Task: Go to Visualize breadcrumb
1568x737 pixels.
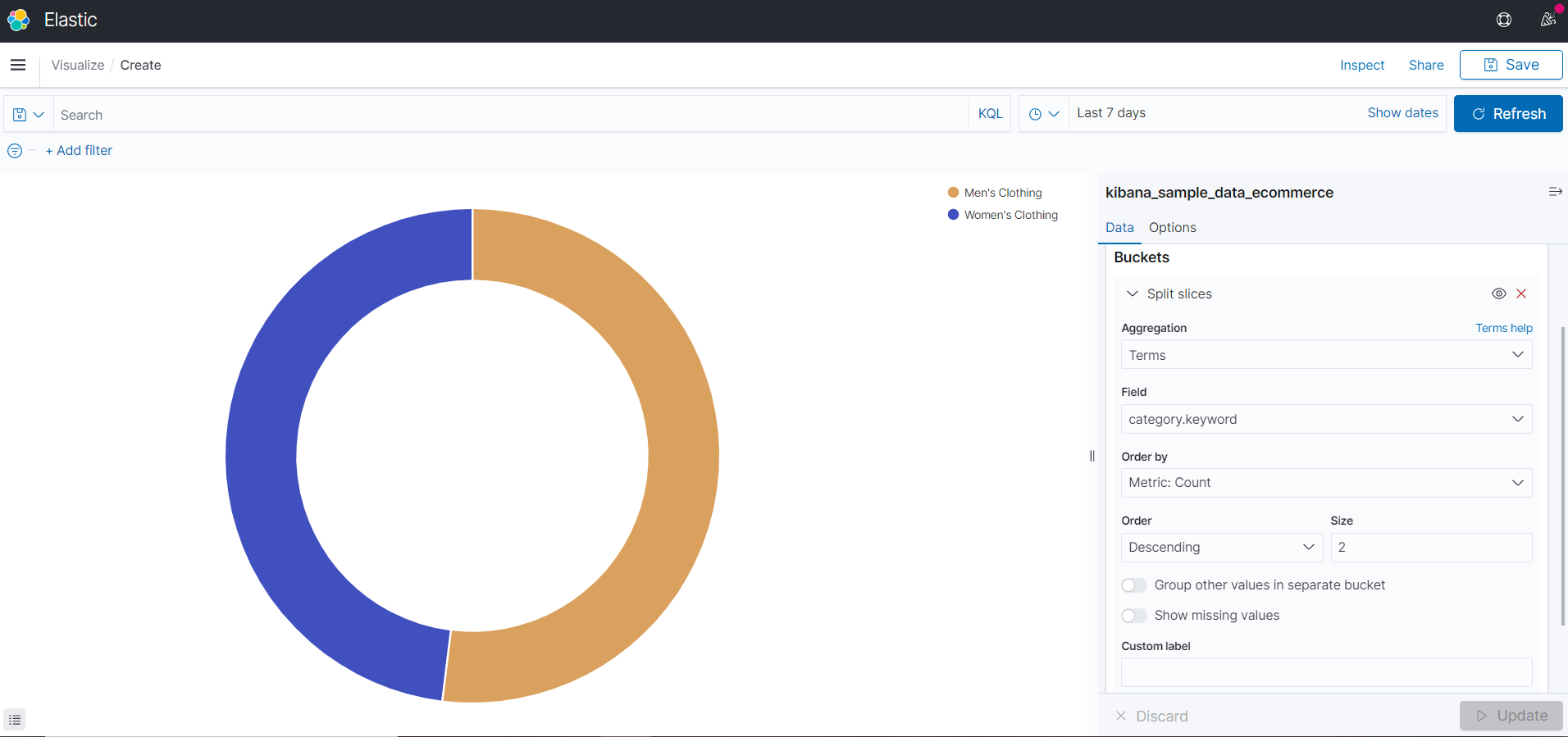Action: 78,65
